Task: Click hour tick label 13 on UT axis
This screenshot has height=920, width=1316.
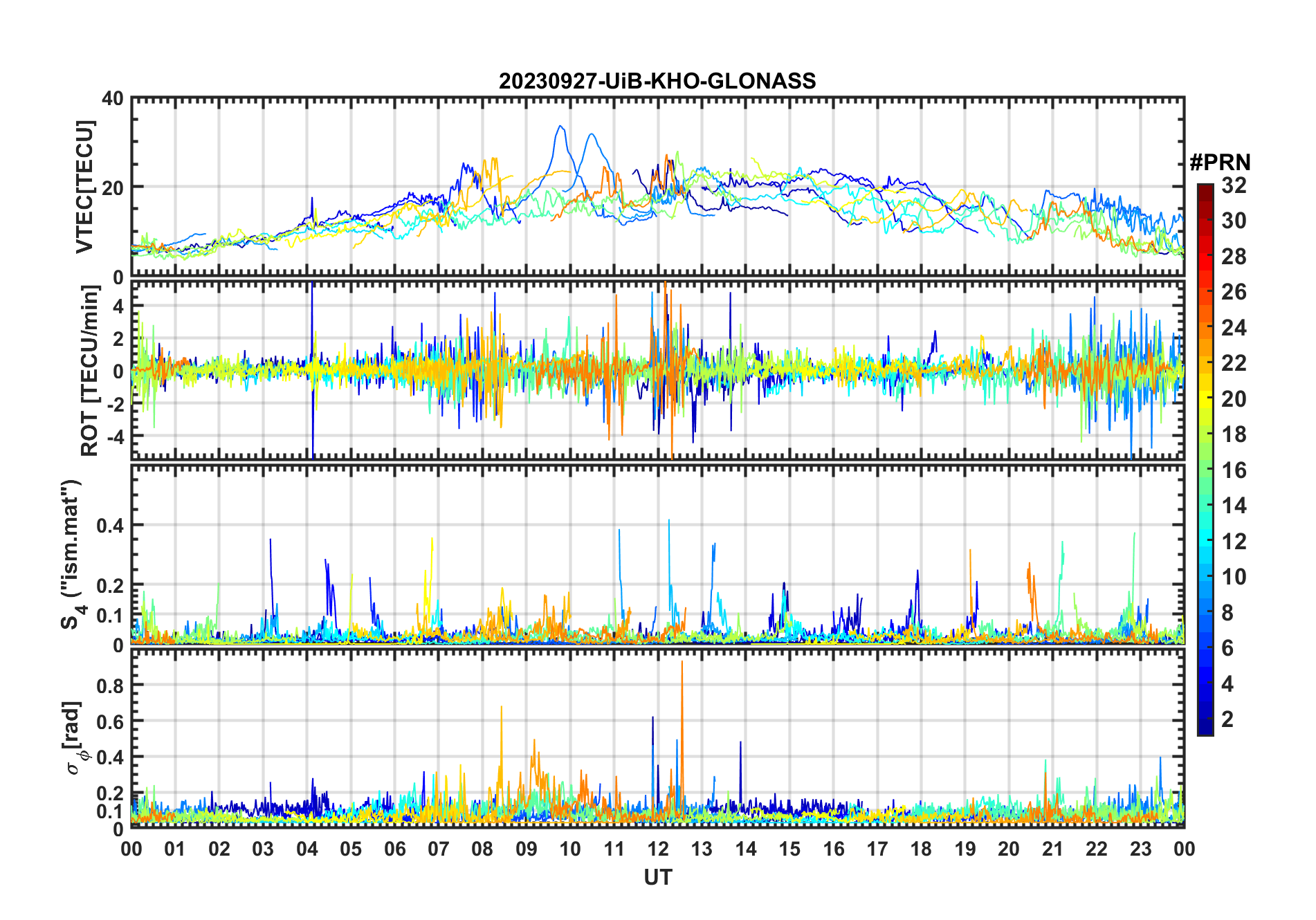Action: click(702, 849)
